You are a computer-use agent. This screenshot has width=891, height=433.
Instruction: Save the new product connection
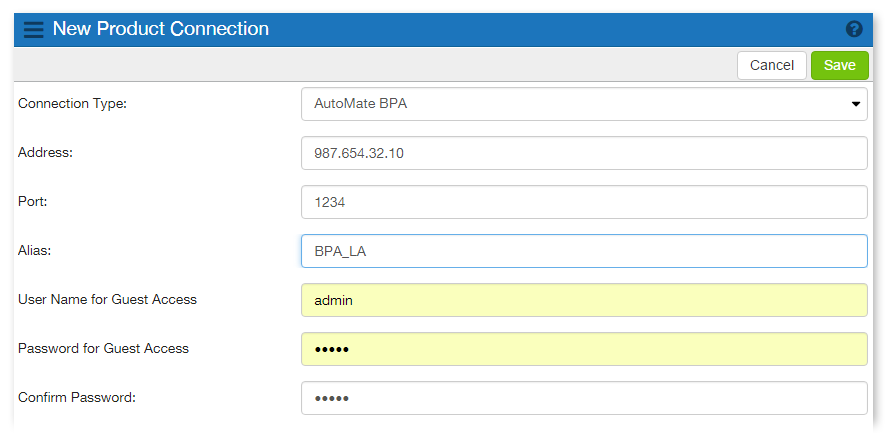839,65
